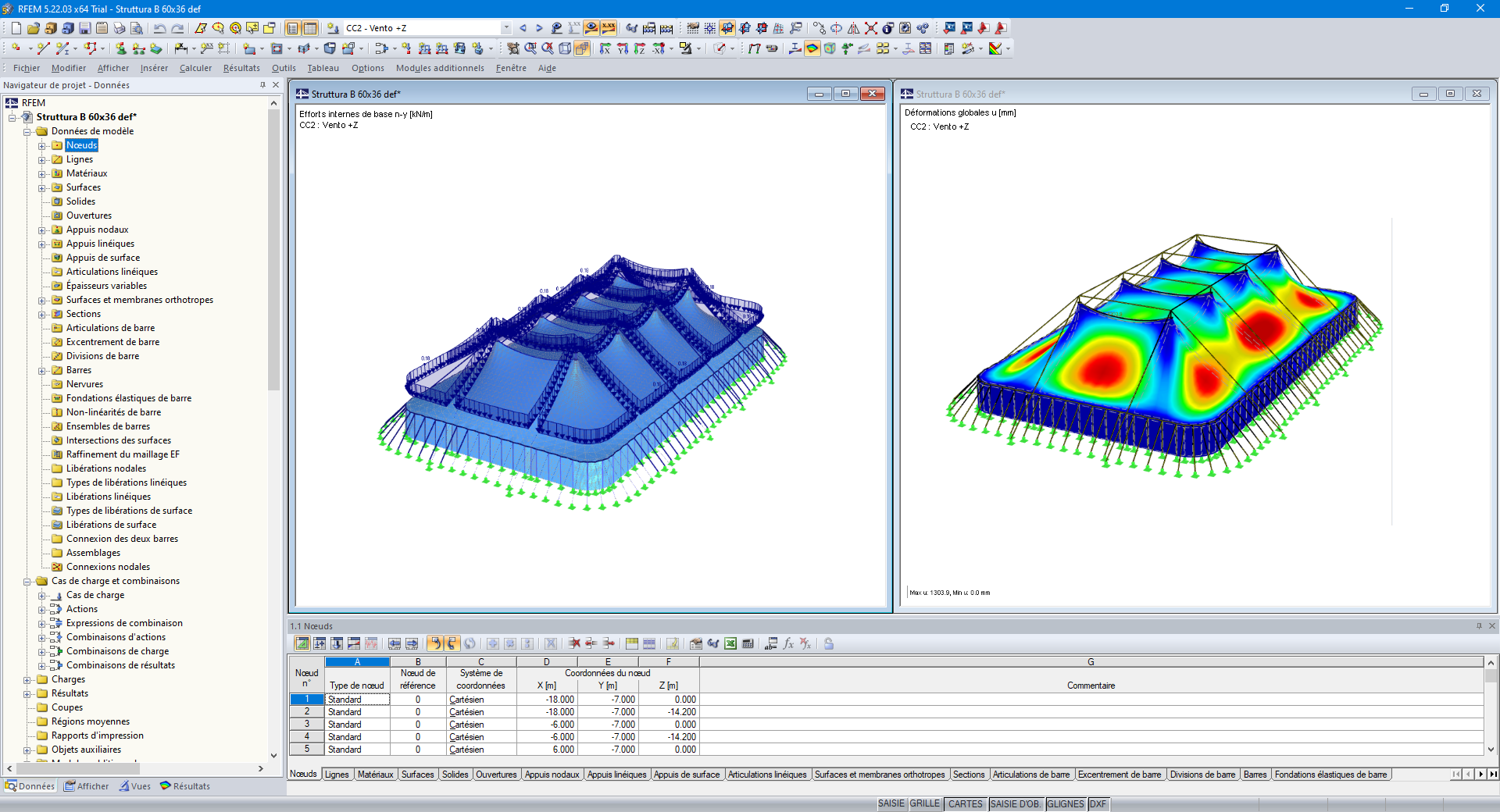Viewport: 1500px width, 812px height.
Task: Open the function fx formula editor icon
Action: click(788, 643)
